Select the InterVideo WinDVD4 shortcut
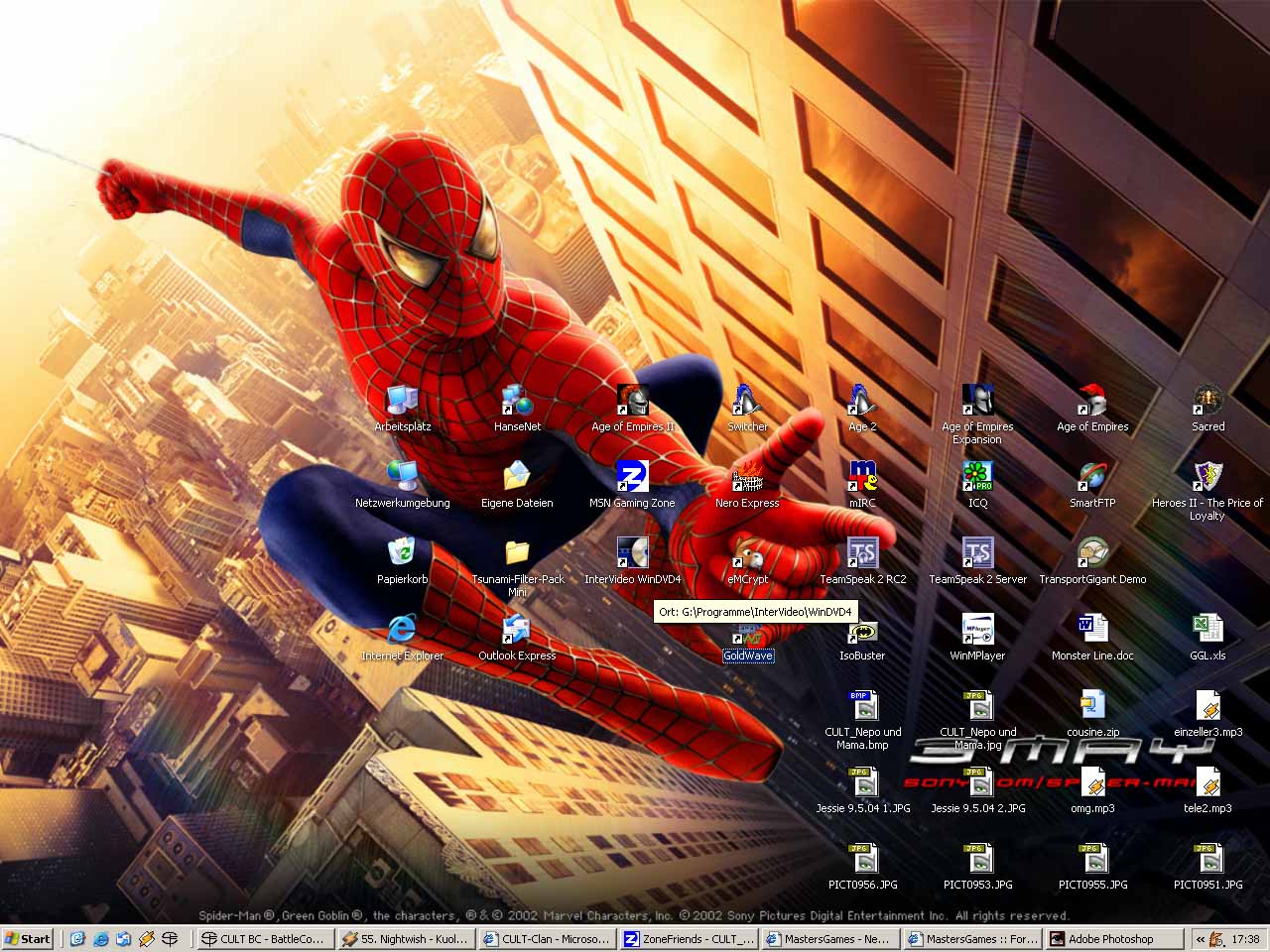This screenshot has height=952, width=1270. click(632, 561)
